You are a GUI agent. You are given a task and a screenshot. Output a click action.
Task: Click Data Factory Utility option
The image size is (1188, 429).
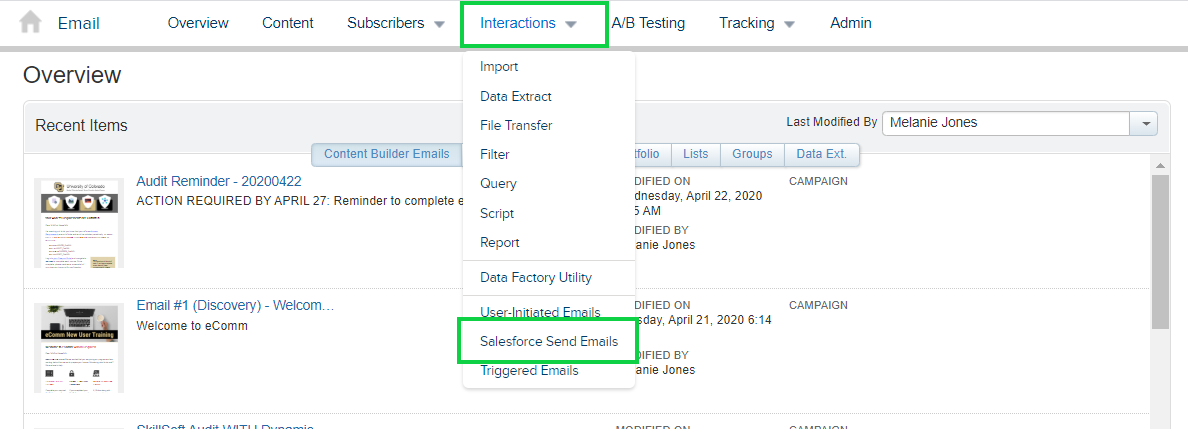(535, 277)
